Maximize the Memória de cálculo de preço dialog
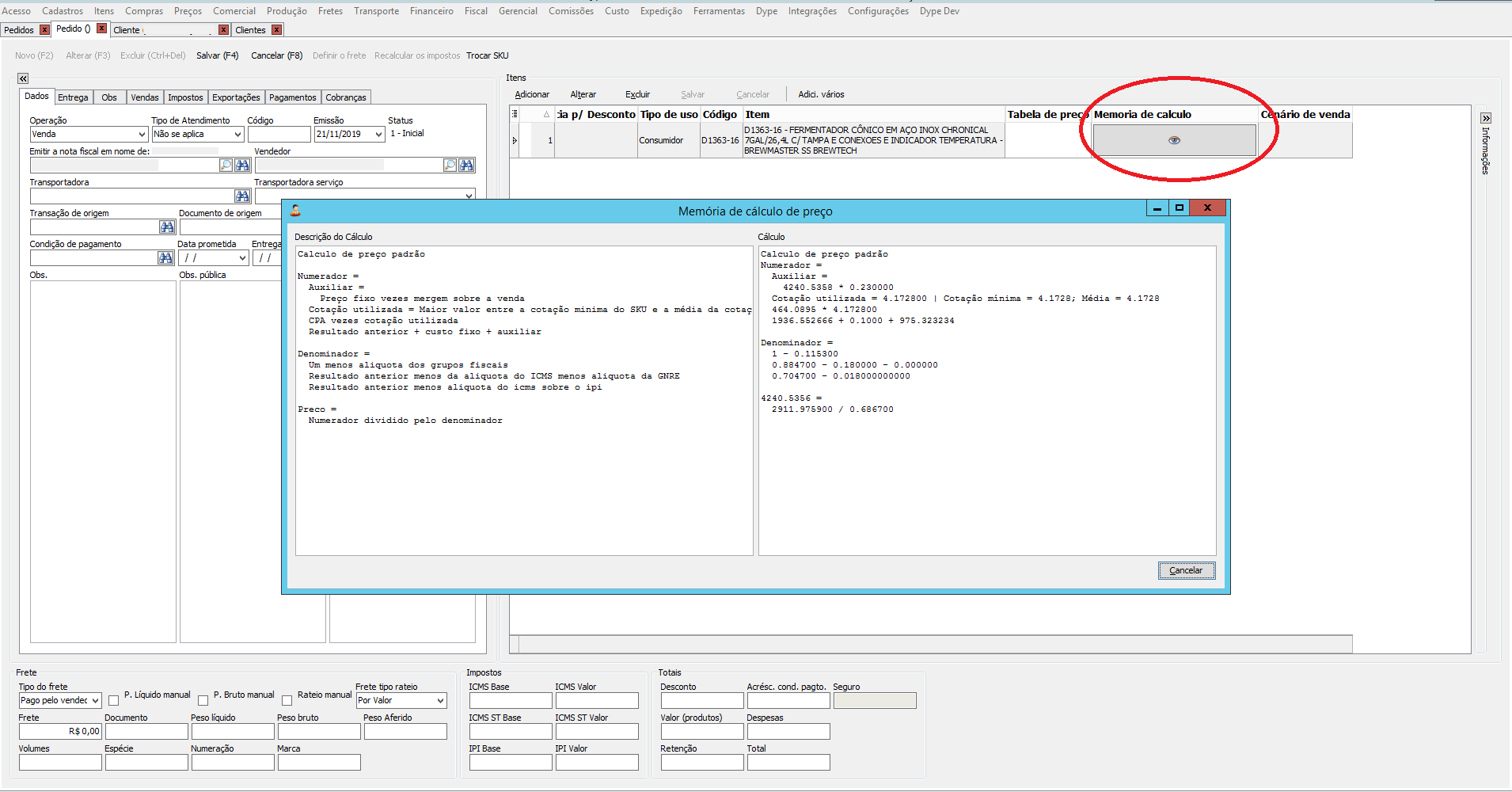 (x=1180, y=208)
